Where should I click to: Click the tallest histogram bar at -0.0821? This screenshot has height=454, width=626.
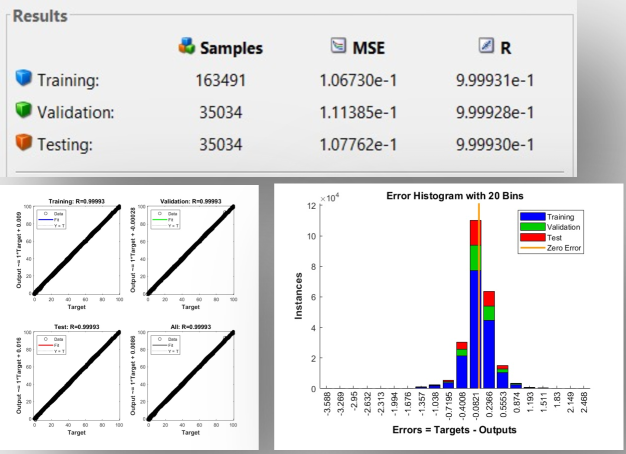click(x=475, y=304)
